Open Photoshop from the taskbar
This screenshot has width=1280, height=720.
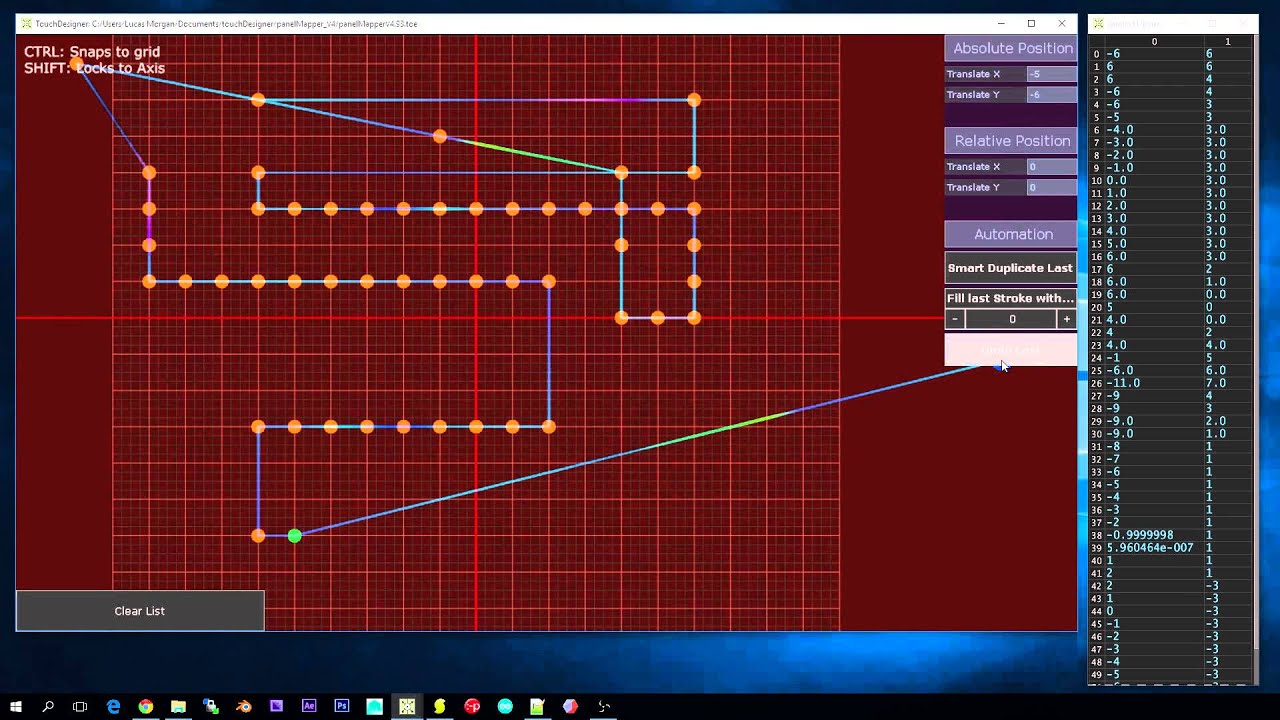(x=342, y=706)
